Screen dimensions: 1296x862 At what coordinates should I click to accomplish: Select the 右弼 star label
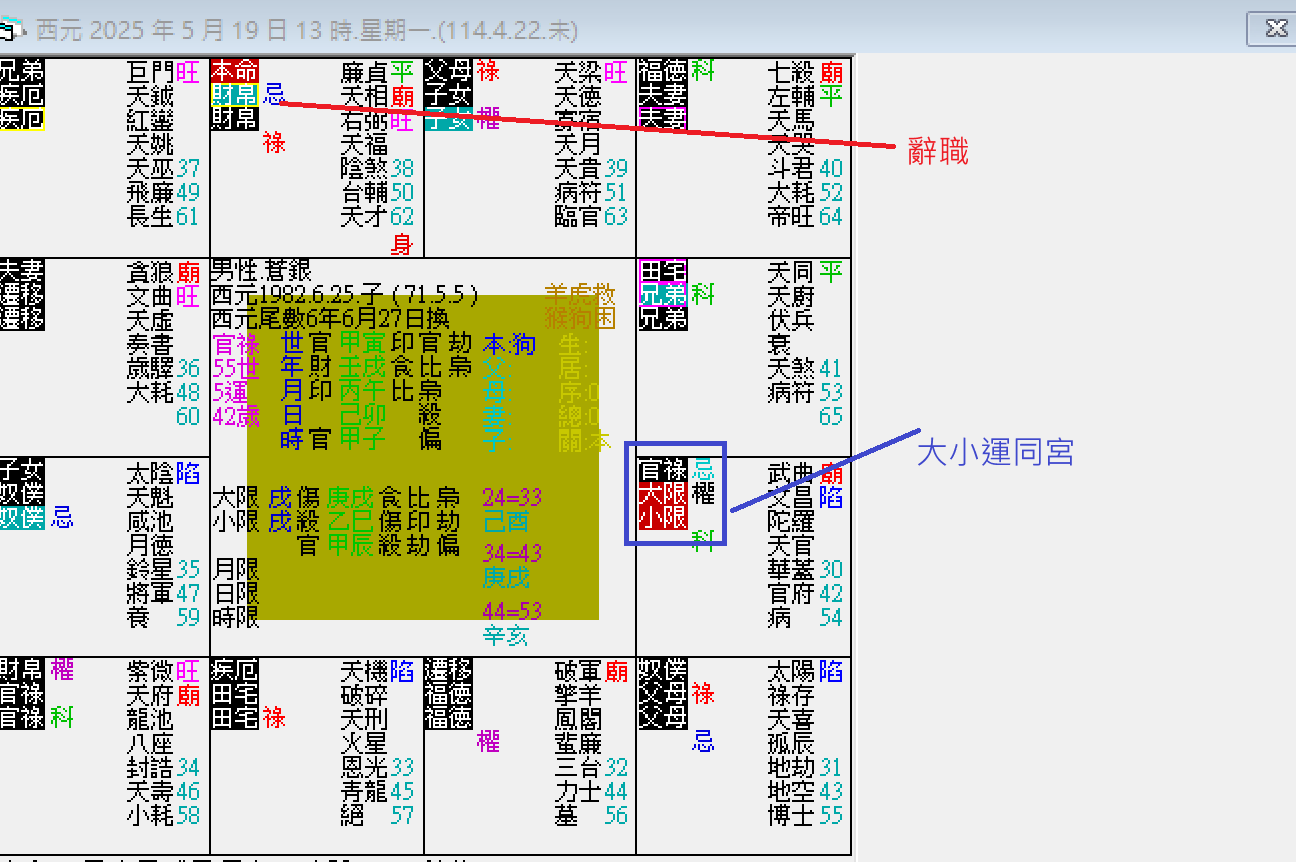coord(364,121)
